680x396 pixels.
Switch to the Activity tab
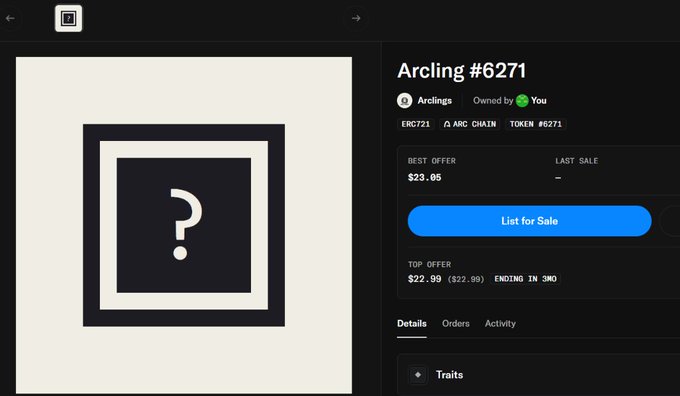pos(500,324)
